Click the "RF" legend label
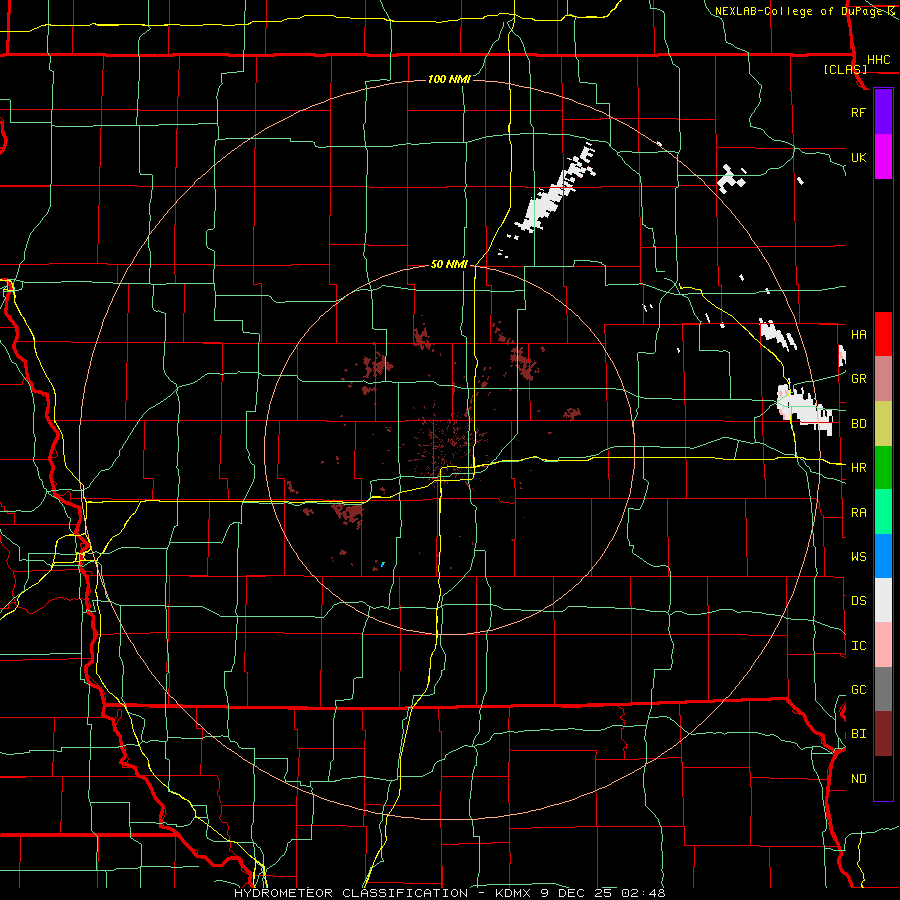This screenshot has height=900, width=900. [858, 112]
